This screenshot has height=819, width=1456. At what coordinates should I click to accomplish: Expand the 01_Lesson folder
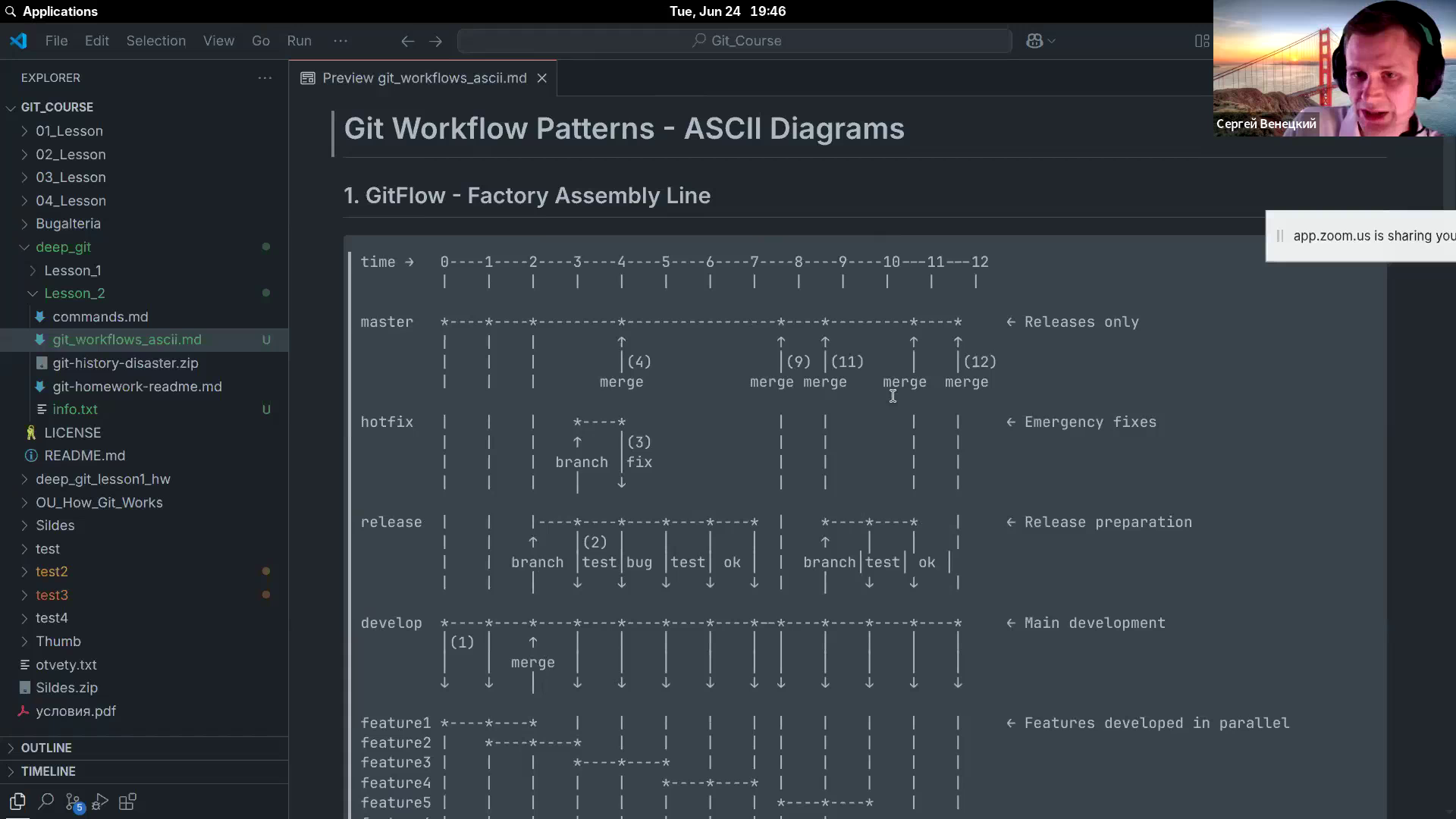[x=69, y=131]
